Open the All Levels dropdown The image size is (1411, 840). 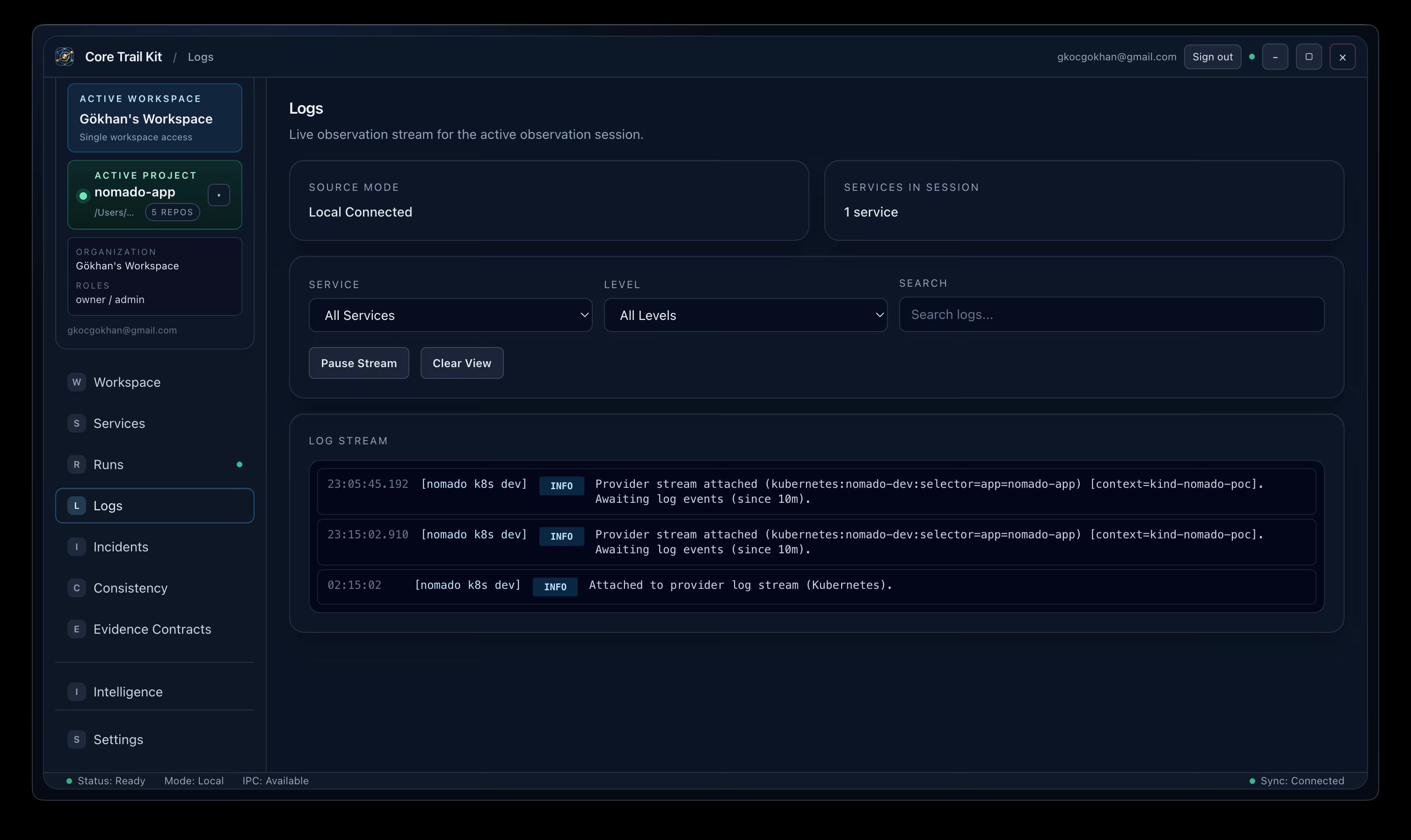[745, 315]
